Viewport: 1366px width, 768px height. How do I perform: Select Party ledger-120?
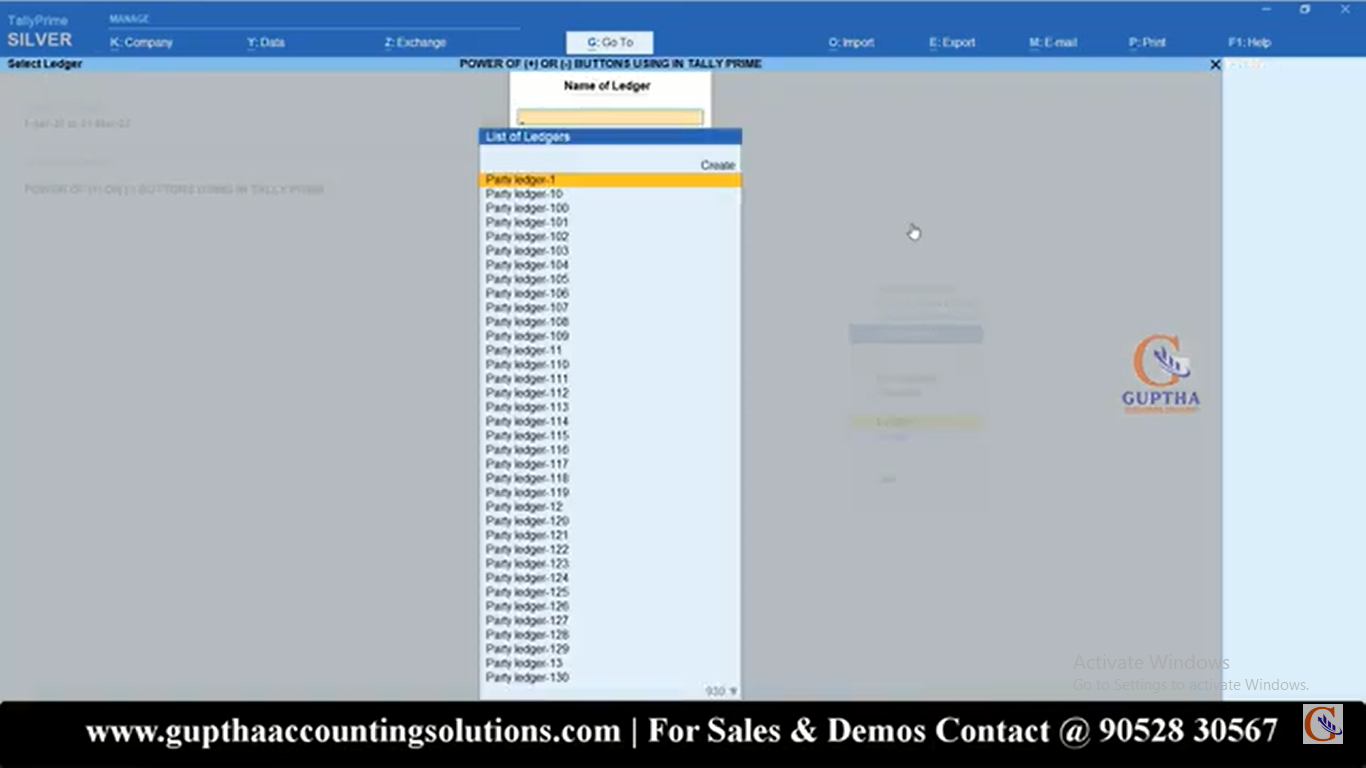point(610,521)
